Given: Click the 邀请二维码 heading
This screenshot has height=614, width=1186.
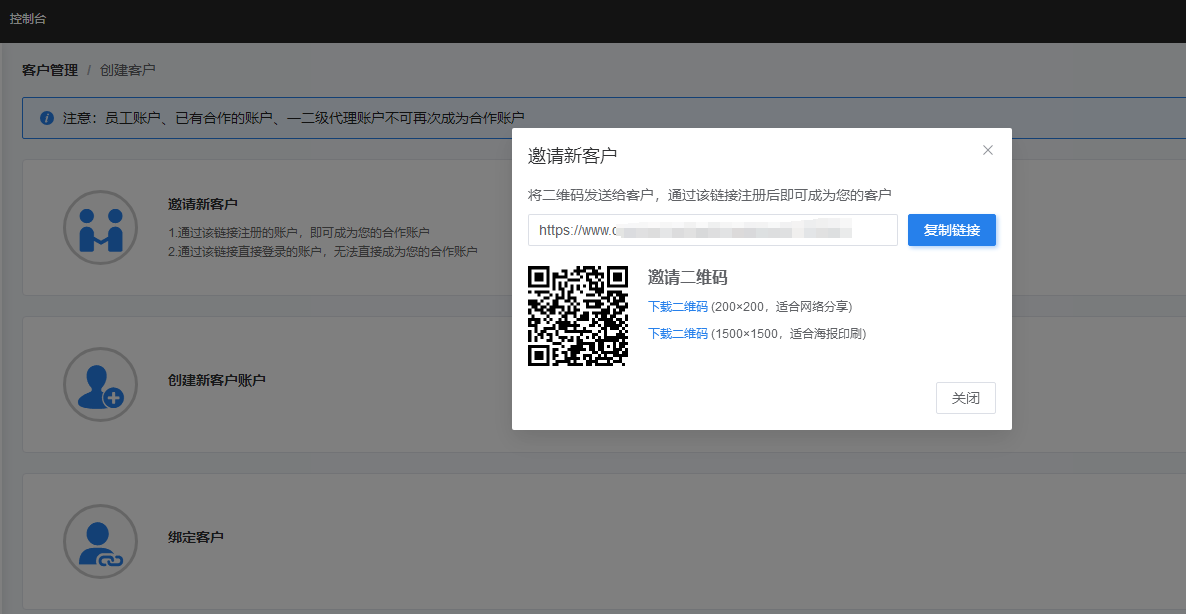Looking at the screenshot, I should [688, 278].
